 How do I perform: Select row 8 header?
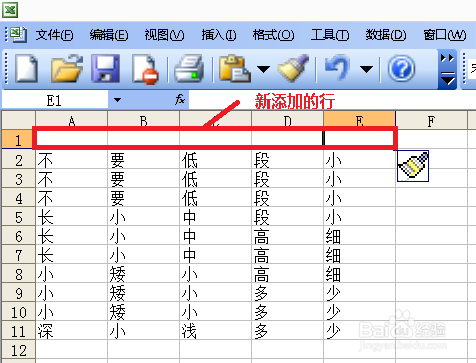pos(19,274)
